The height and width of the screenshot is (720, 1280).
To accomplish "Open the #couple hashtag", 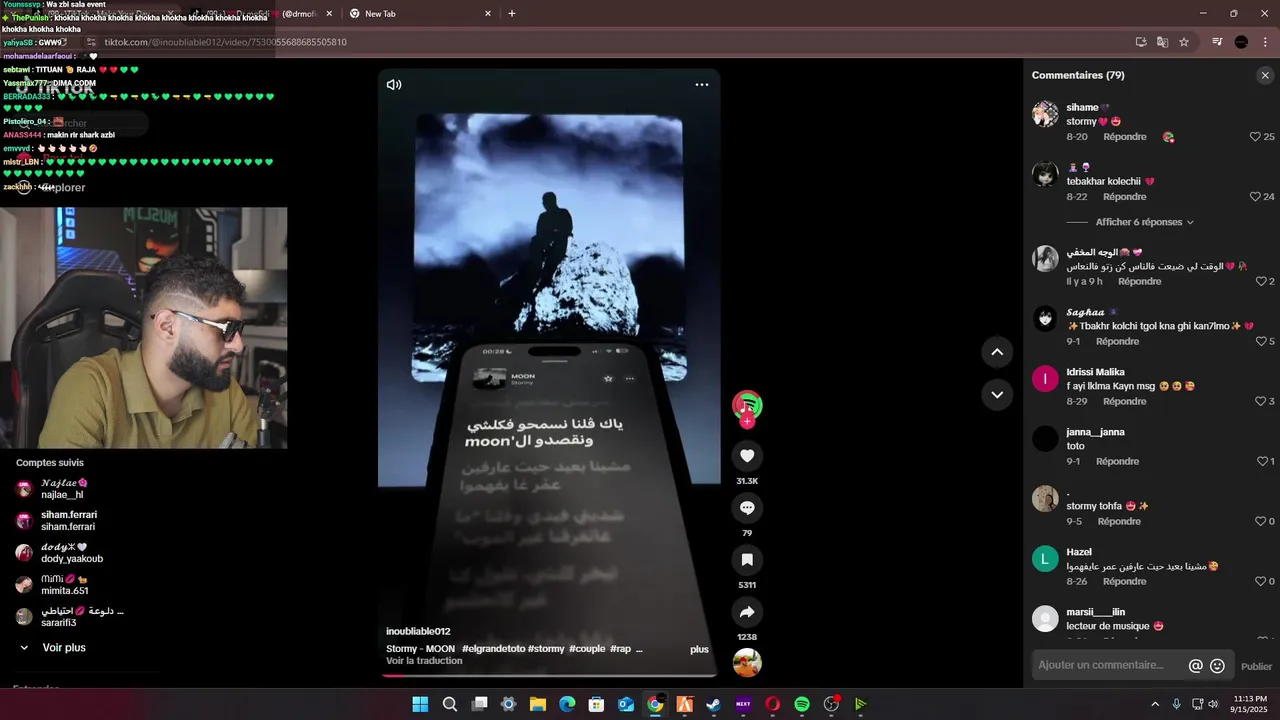I will pyautogui.click(x=587, y=649).
